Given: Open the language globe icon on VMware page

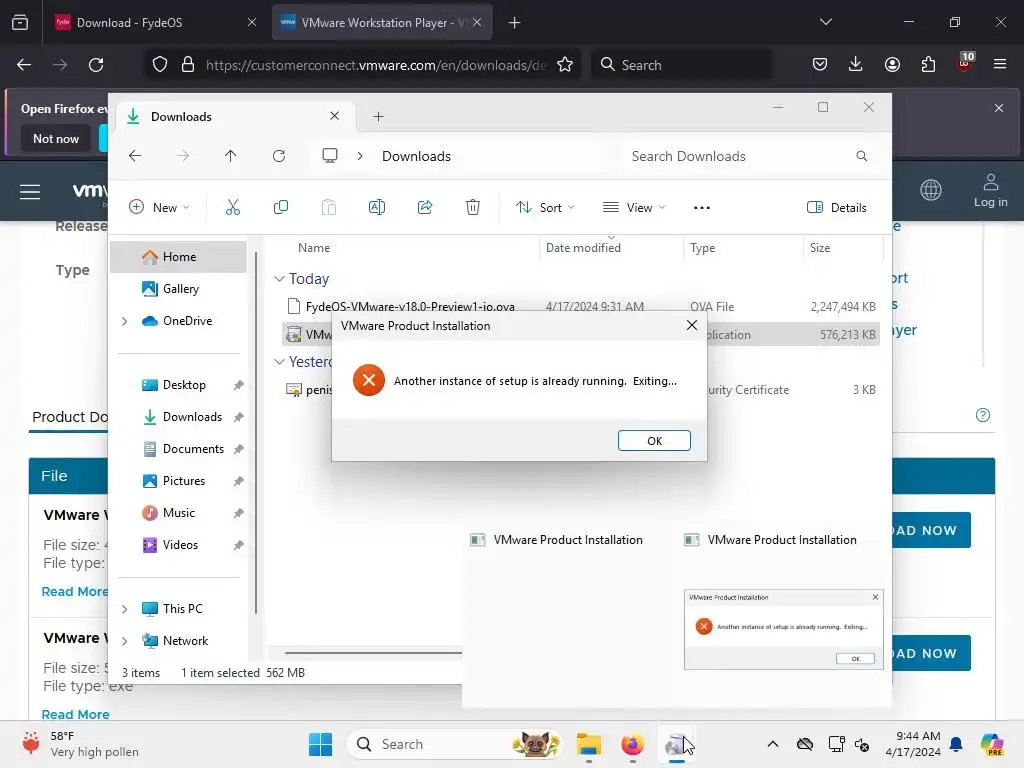Looking at the screenshot, I should tap(931, 190).
